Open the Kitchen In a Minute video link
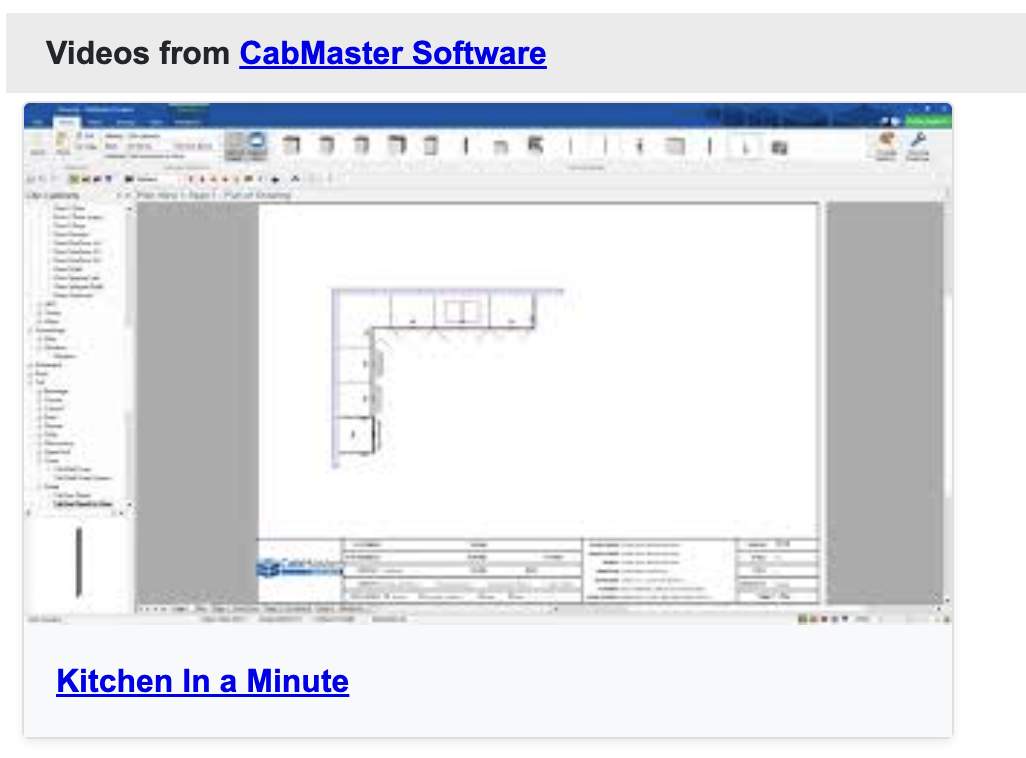The image size is (1026, 758). click(x=203, y=681)
